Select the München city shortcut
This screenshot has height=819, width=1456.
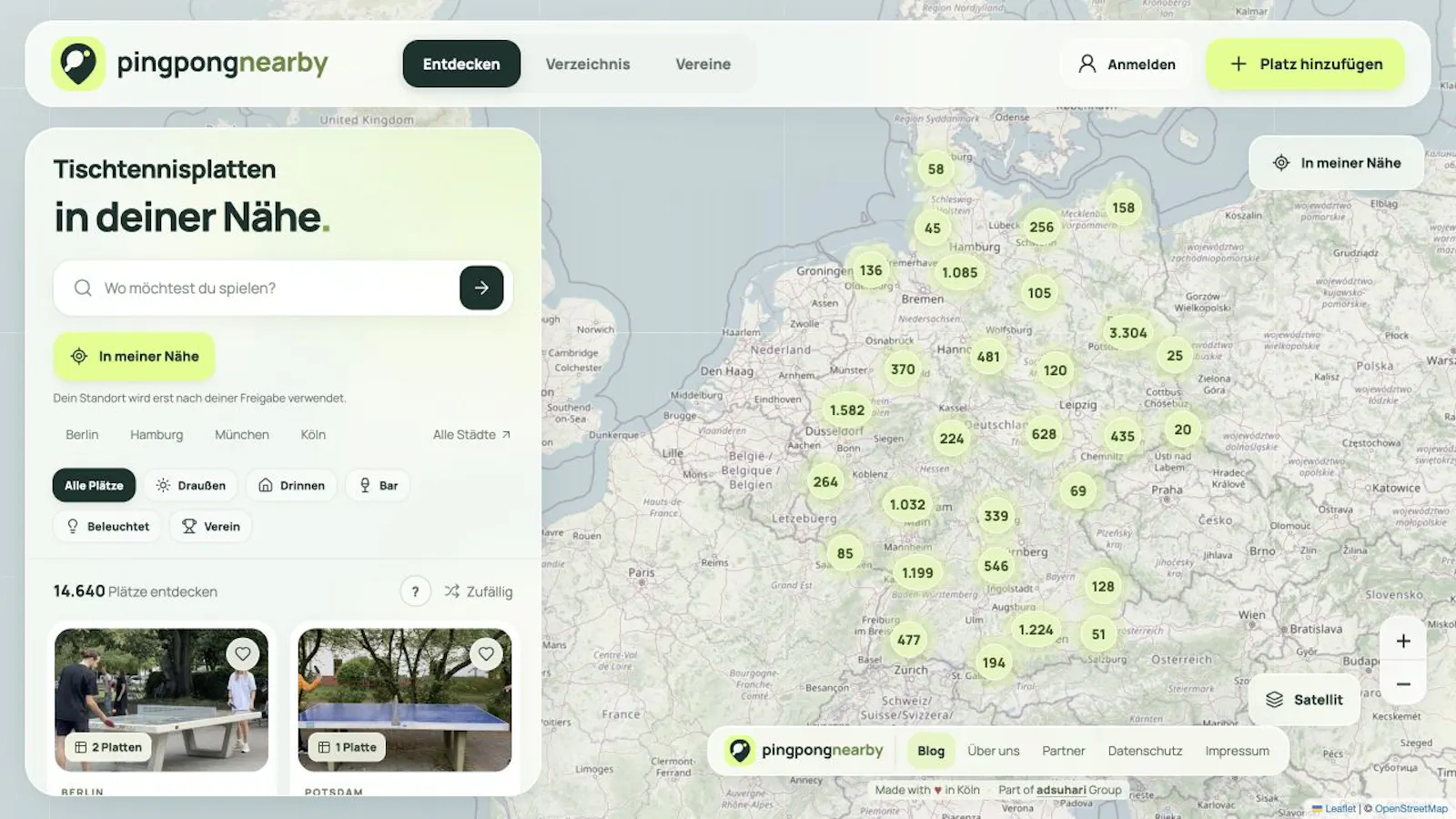242,434
